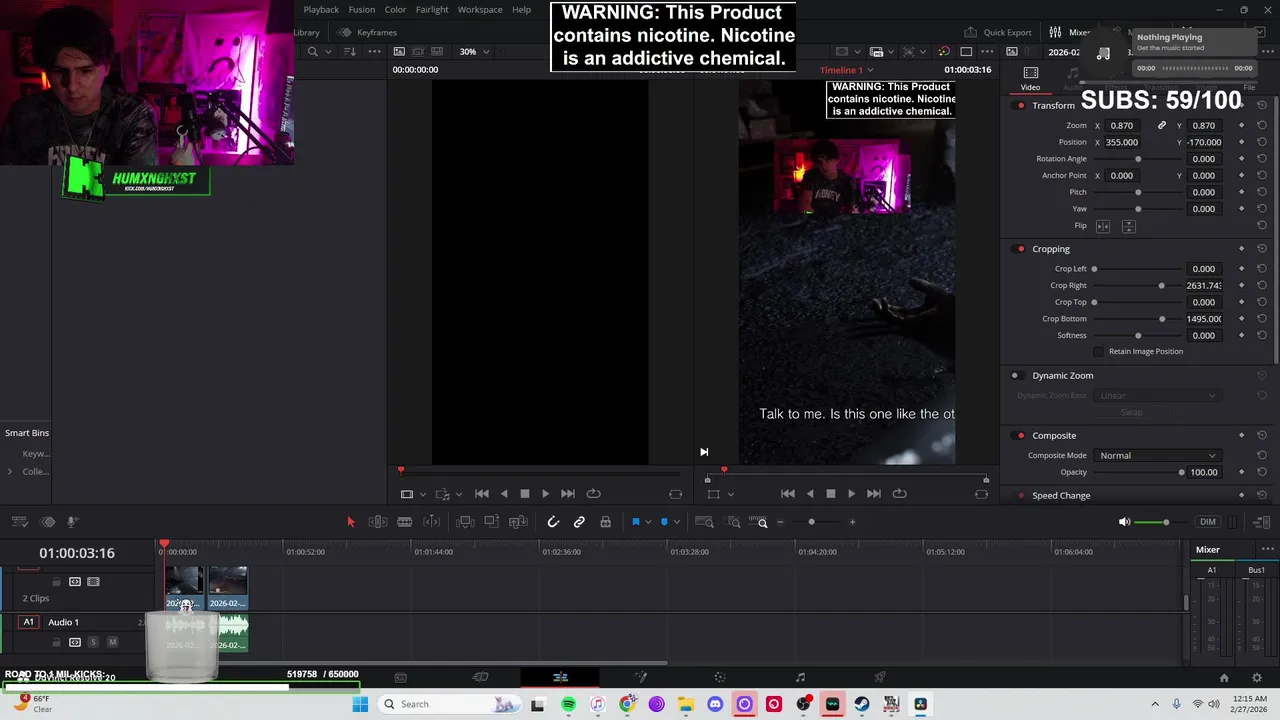Toggle Position Lock padlock icon
The image size is (1280, 720).
pos(605,522)
